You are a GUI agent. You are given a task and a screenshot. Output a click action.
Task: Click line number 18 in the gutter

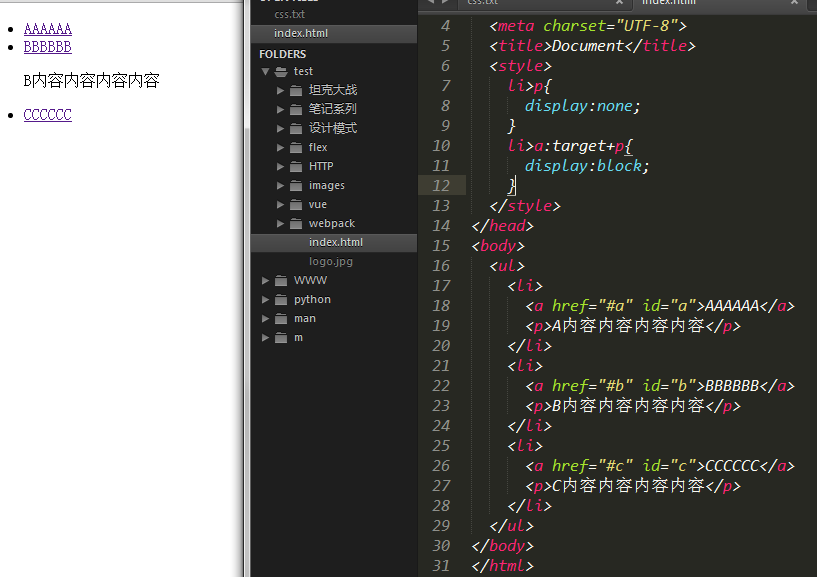click(x=441, y=306)
